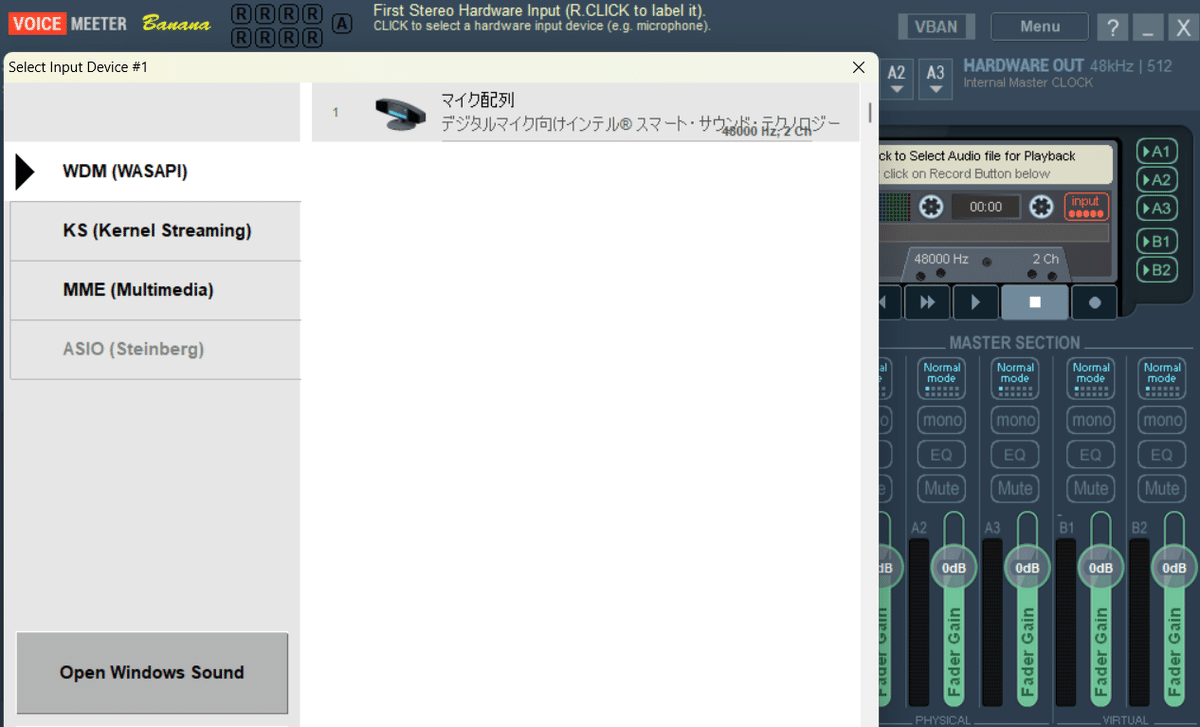Route cassette playback to A3 bus

coord(1157,208)
